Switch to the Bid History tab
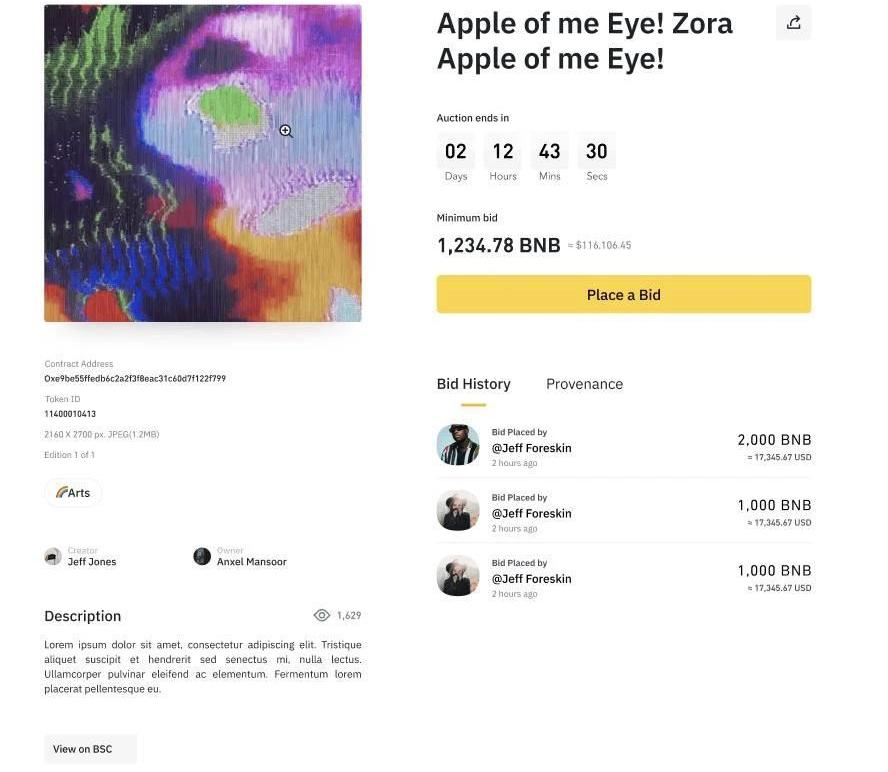The image size is (888, 772). click(x=473, y=384)
